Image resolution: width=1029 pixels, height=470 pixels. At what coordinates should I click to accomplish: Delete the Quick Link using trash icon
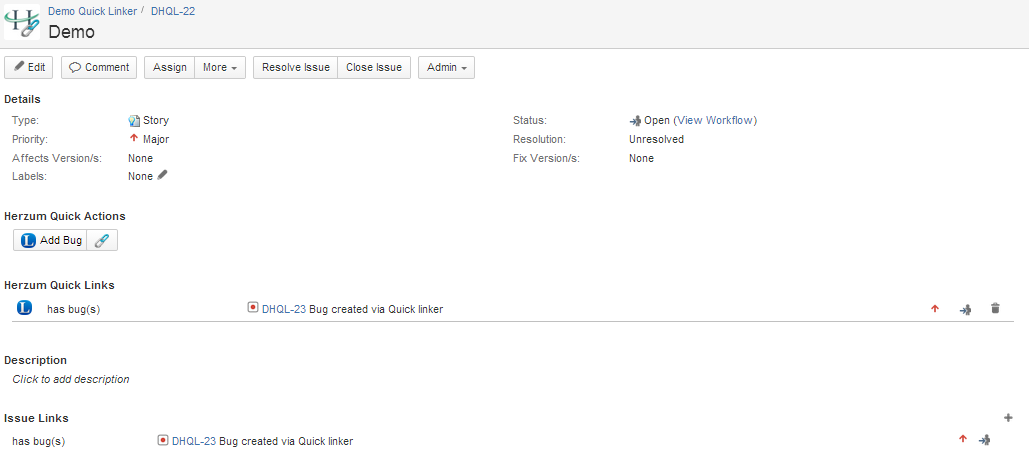(x=995, y=309)
